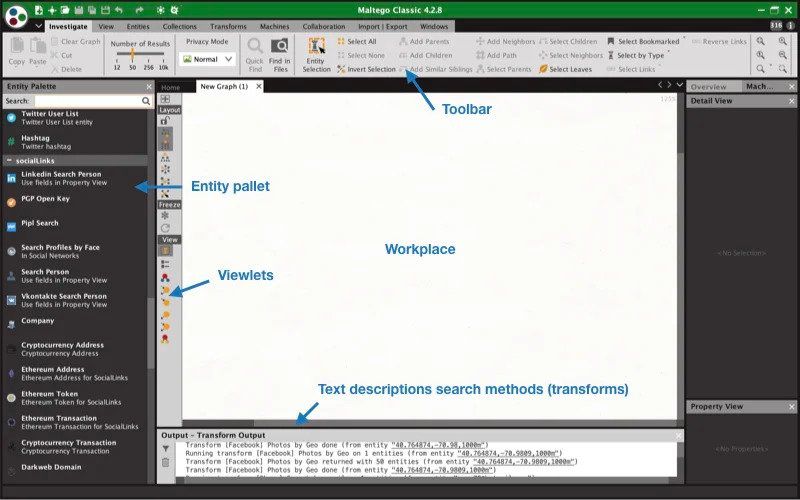Click Select by Type in toolbar
The image size is (800, 500).
click(x=636, y=55)
